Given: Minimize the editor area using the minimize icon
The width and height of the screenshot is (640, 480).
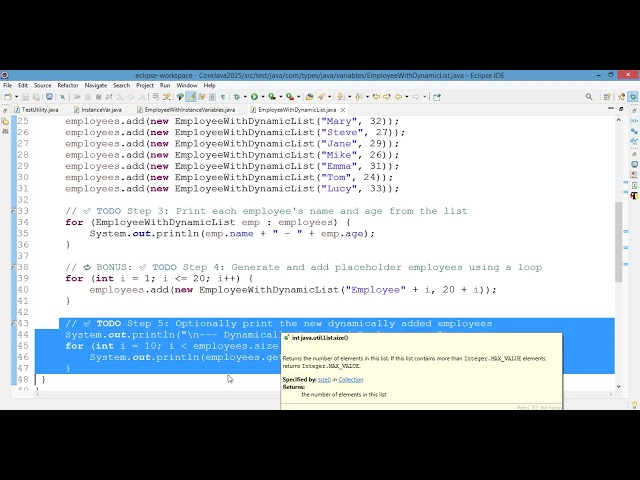Looking at the screenshot, I should click(x=611, y=109).
